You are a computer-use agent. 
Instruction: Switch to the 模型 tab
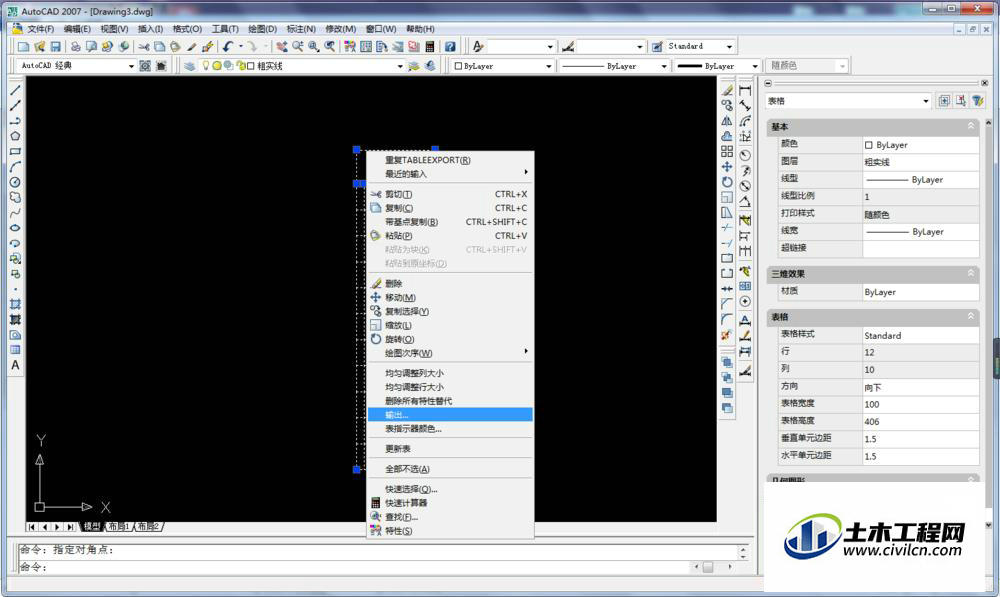tap(92, 527)
